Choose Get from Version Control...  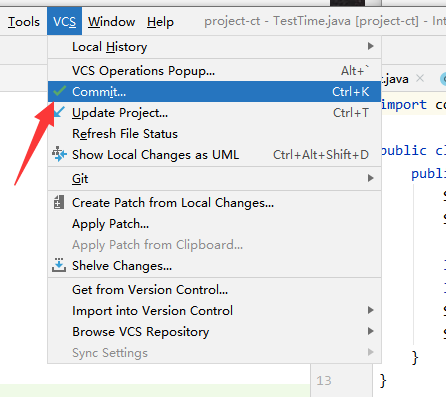(214, 290)
